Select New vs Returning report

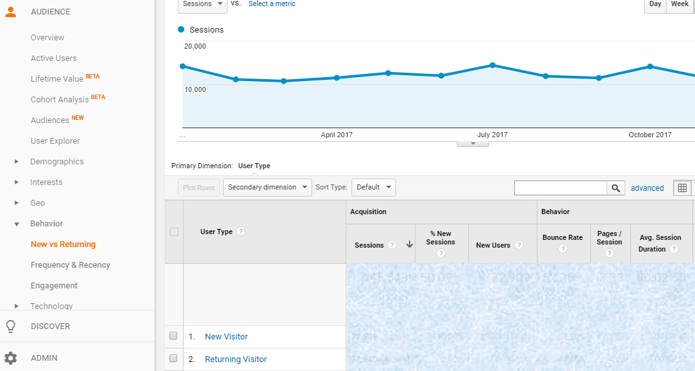[x=63, y=244]
